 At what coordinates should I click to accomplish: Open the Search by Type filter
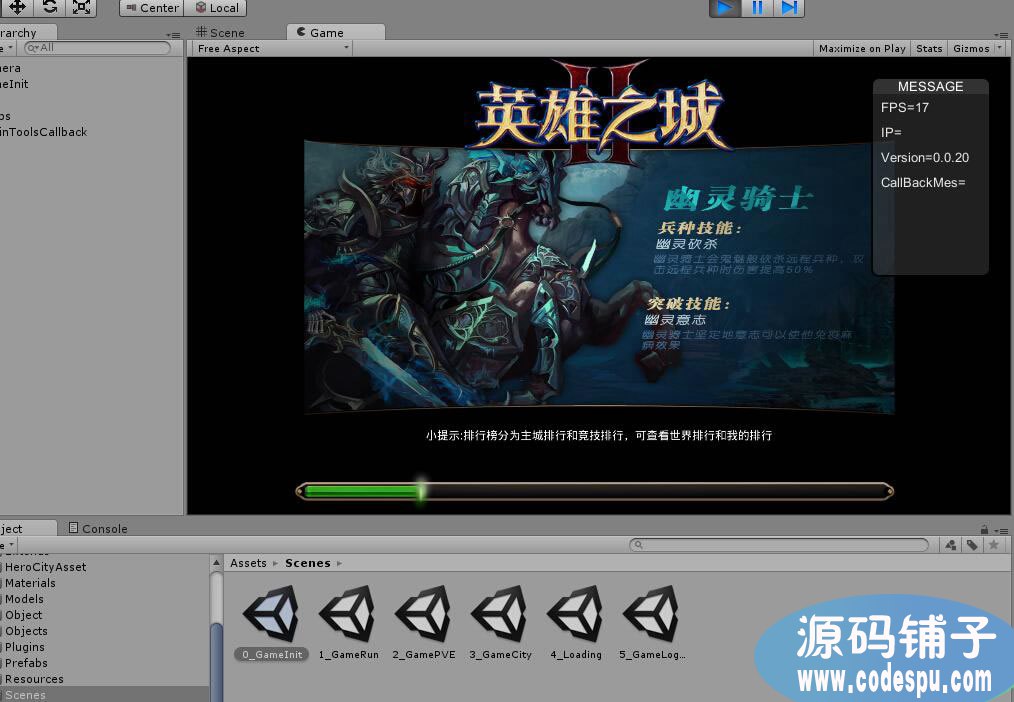tap(951, 545)
